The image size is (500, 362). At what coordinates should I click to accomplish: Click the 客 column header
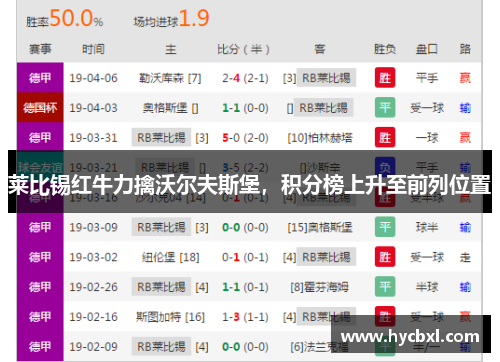coord(319,49)
